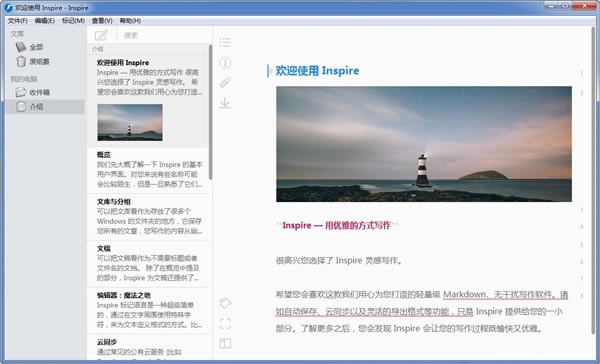
Task: Select the 文库与分组 note in list
Action: tap(148, 217)
